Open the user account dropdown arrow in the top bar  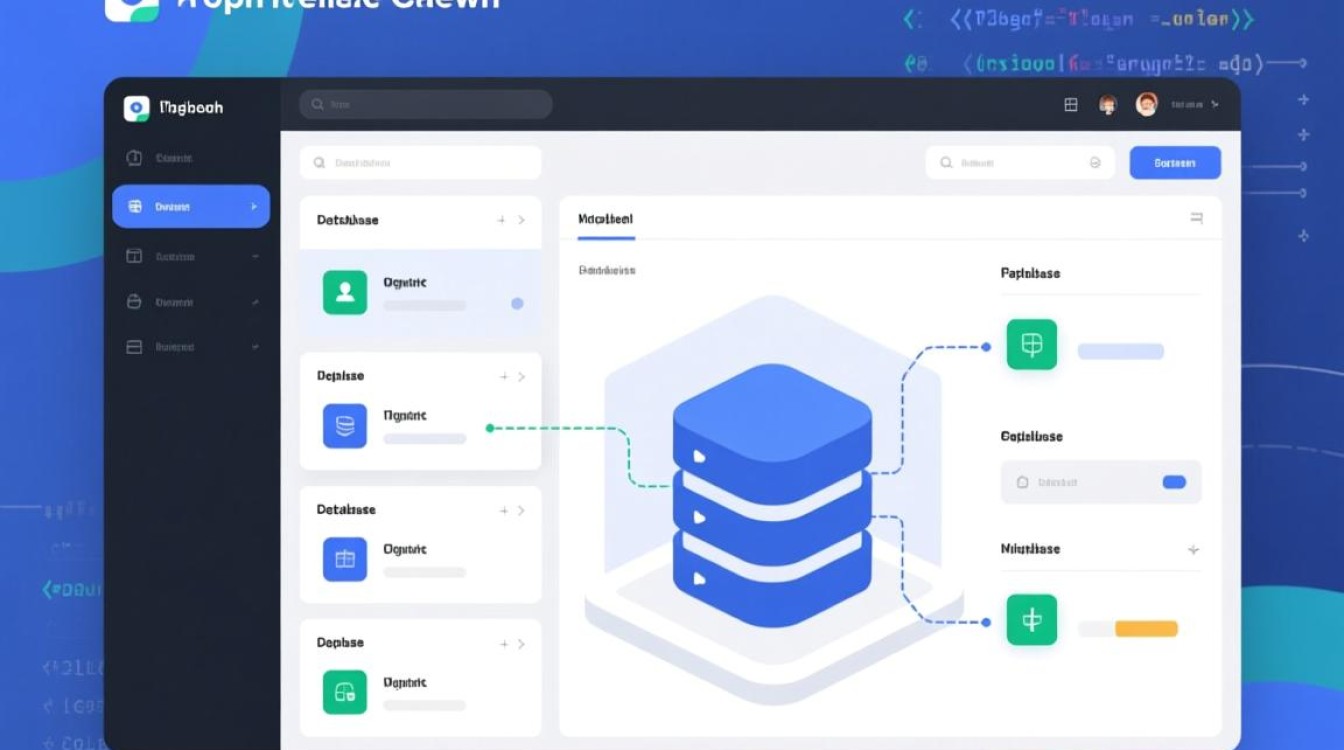point(1214,104)
